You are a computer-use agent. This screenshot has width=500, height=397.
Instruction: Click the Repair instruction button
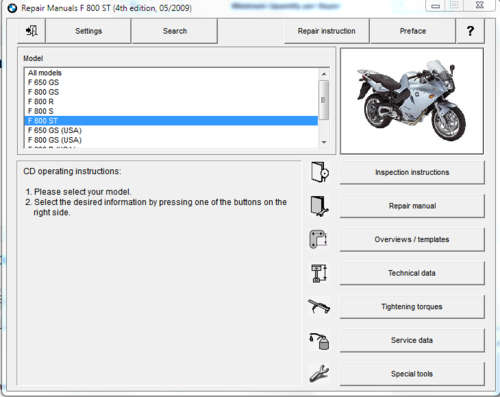coord(326,31)
